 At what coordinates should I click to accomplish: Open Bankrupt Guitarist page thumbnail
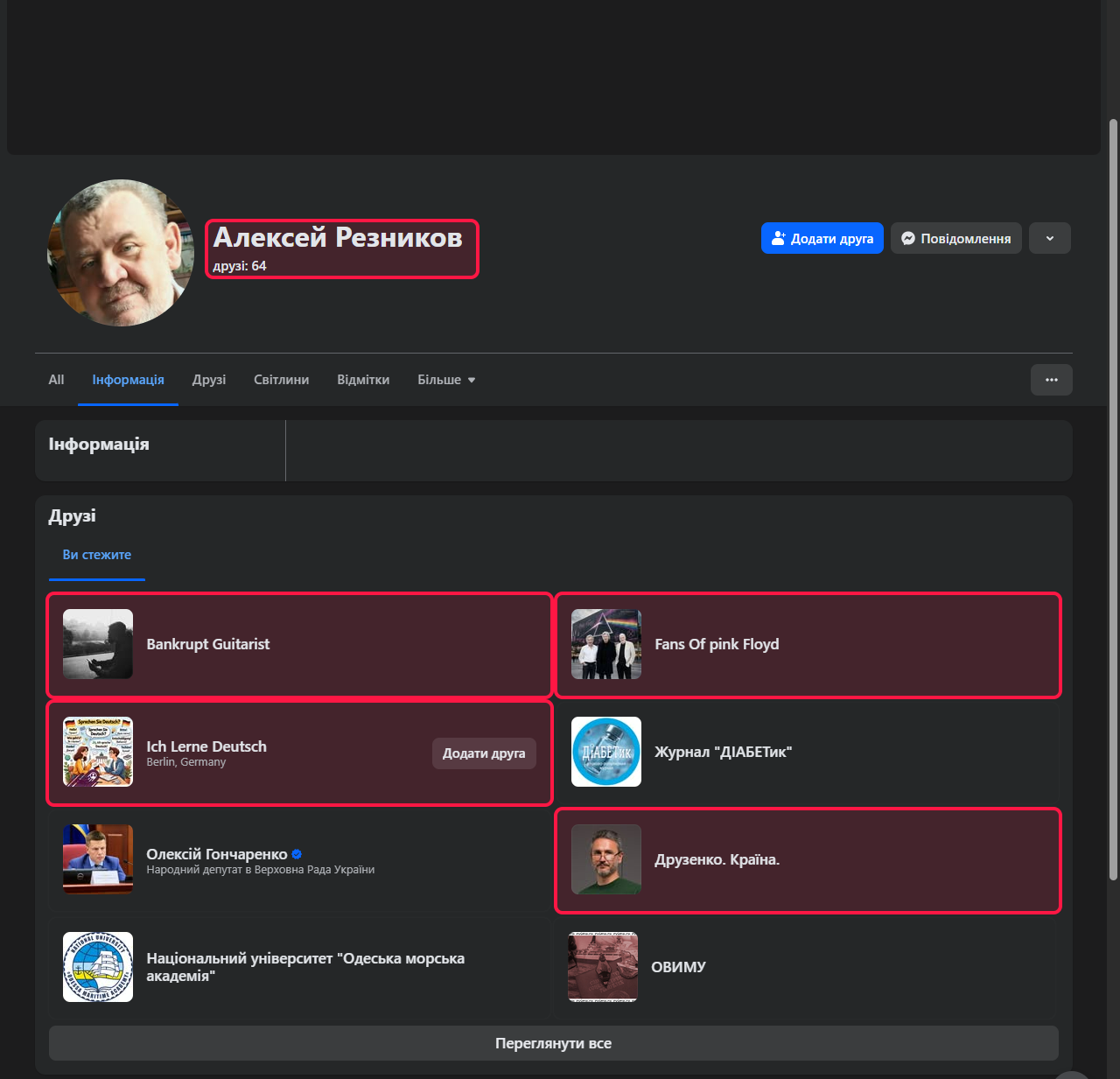[98, 644]
